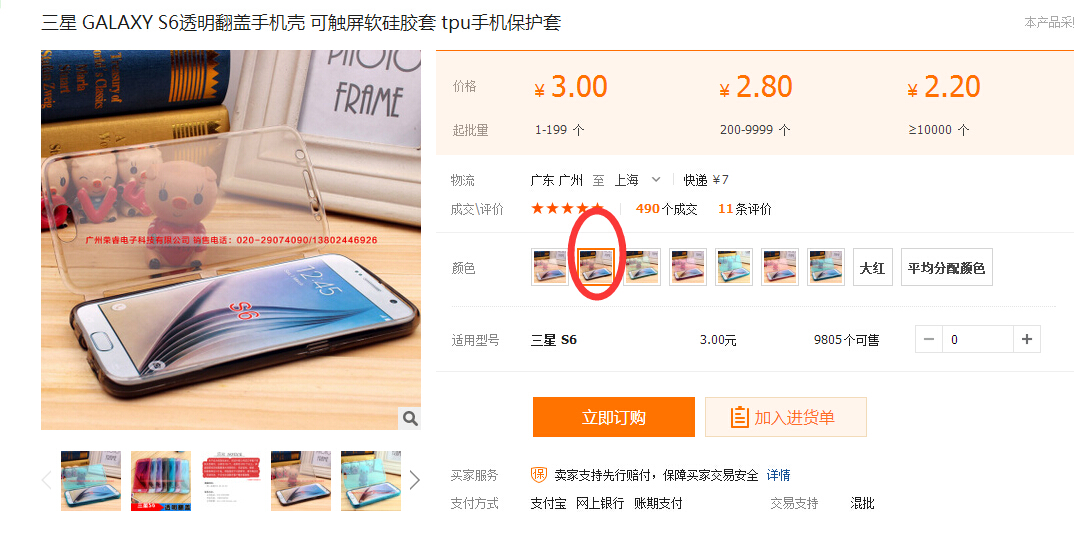Screen dimensions: 1074x538
Task: Select the multicolor cases thumbnail
Action: click(161, 480)
